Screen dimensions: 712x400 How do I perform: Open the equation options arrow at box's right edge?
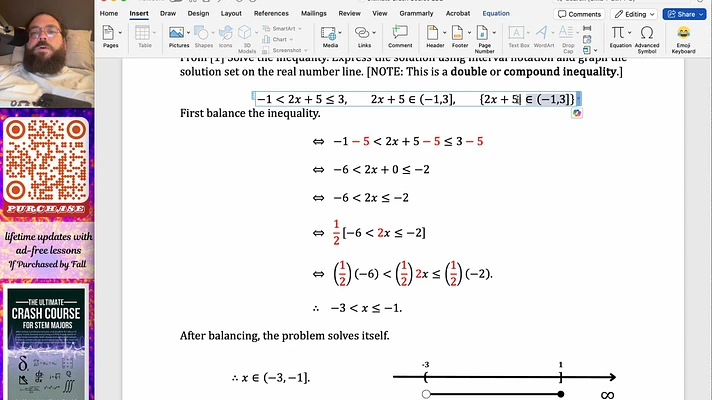point(578,99)
